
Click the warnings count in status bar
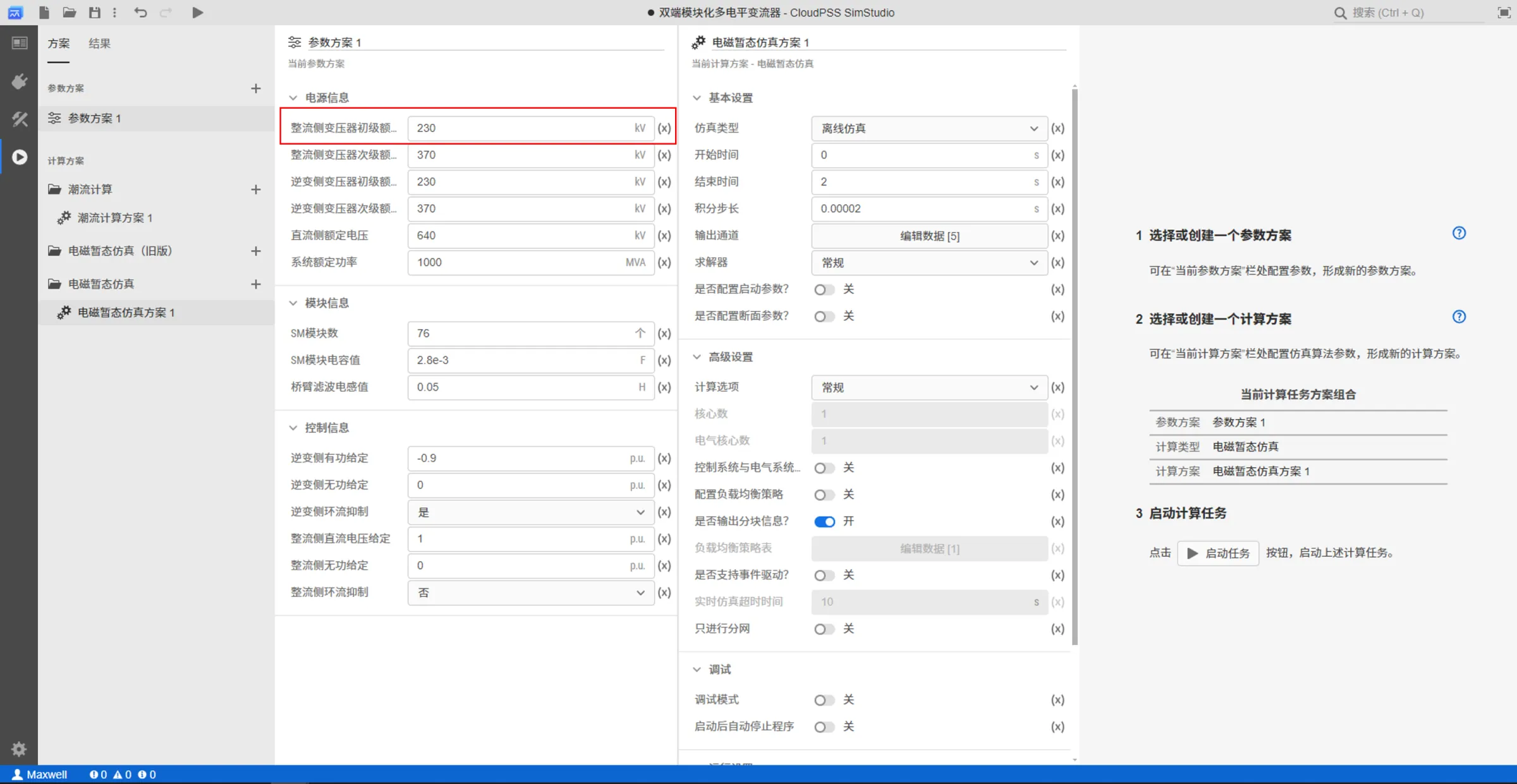[122, 775]
